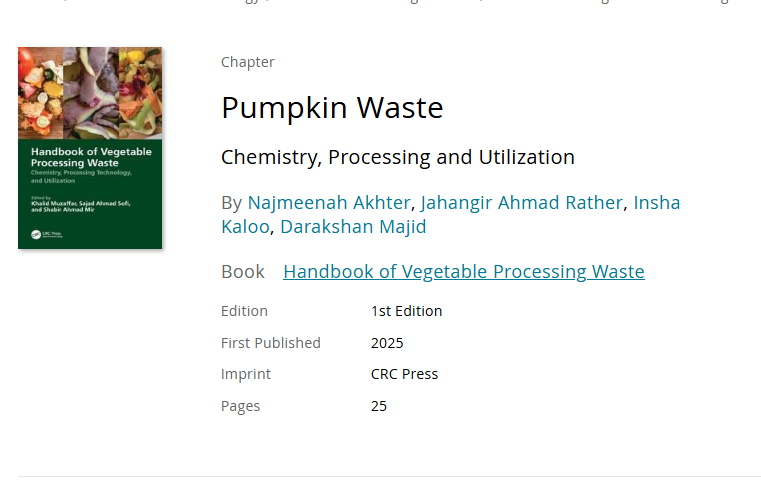Open author Jahangir Ahmad Rather's link
Viewport: 761px width, 493px height.
point(521,203)
